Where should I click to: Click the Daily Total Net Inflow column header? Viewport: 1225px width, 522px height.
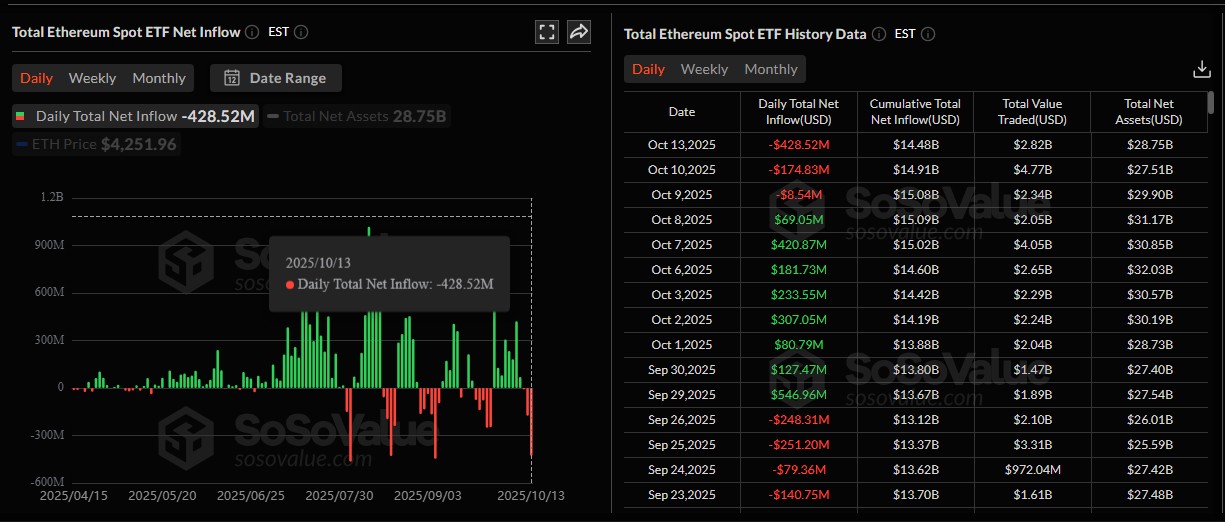click(799, 112)
